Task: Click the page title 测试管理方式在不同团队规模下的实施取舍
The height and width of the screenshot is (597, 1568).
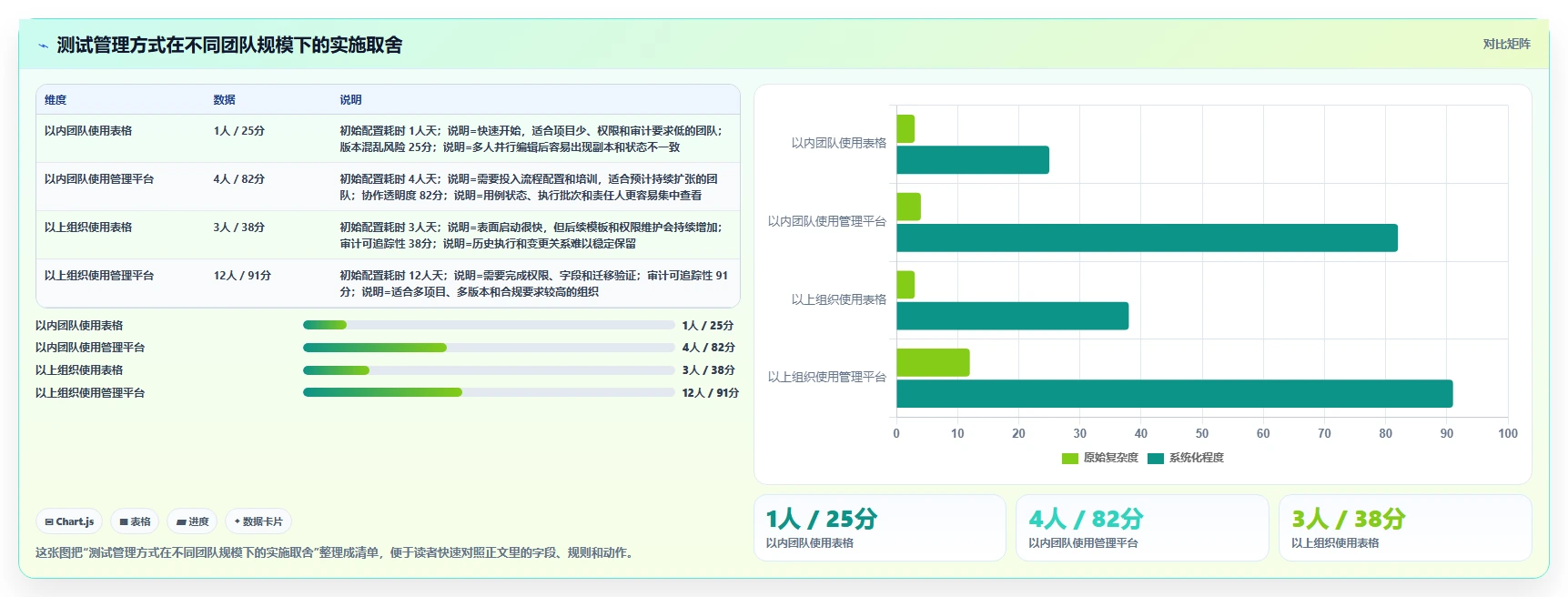Action: click(229, 45)
